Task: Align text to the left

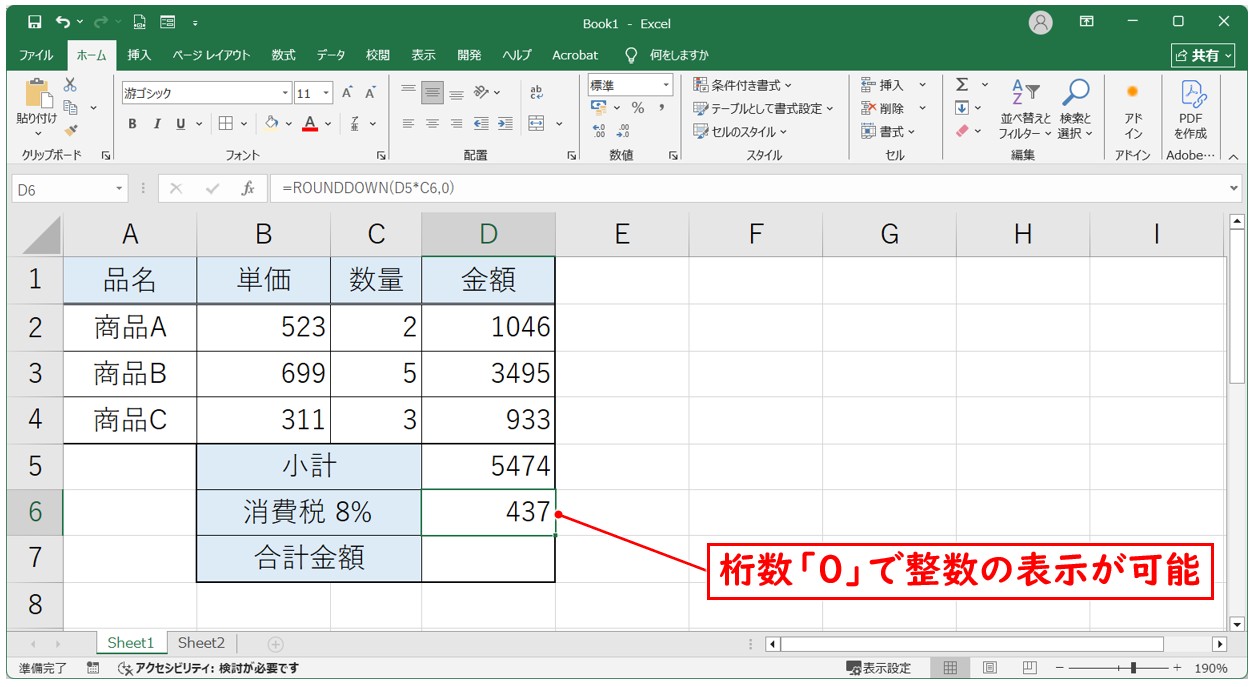Action: click(x=408, y=124)
